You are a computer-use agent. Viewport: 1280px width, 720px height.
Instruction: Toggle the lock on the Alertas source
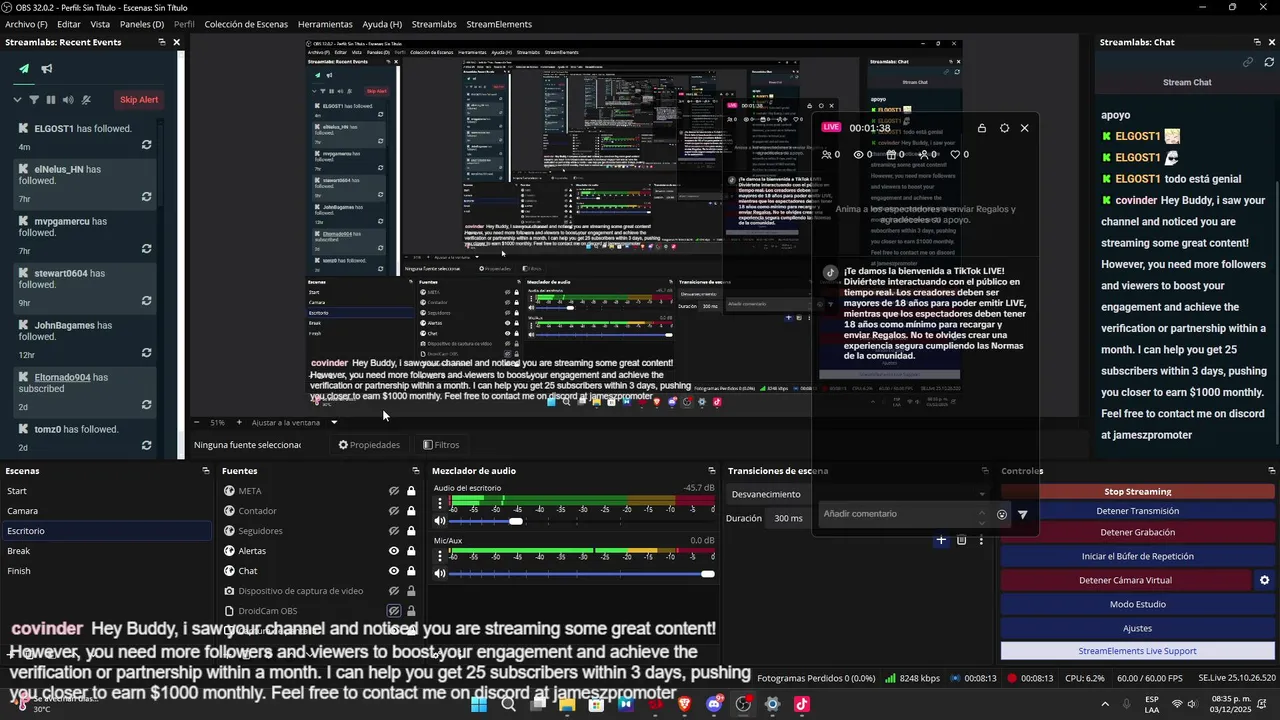click(411, 551)
